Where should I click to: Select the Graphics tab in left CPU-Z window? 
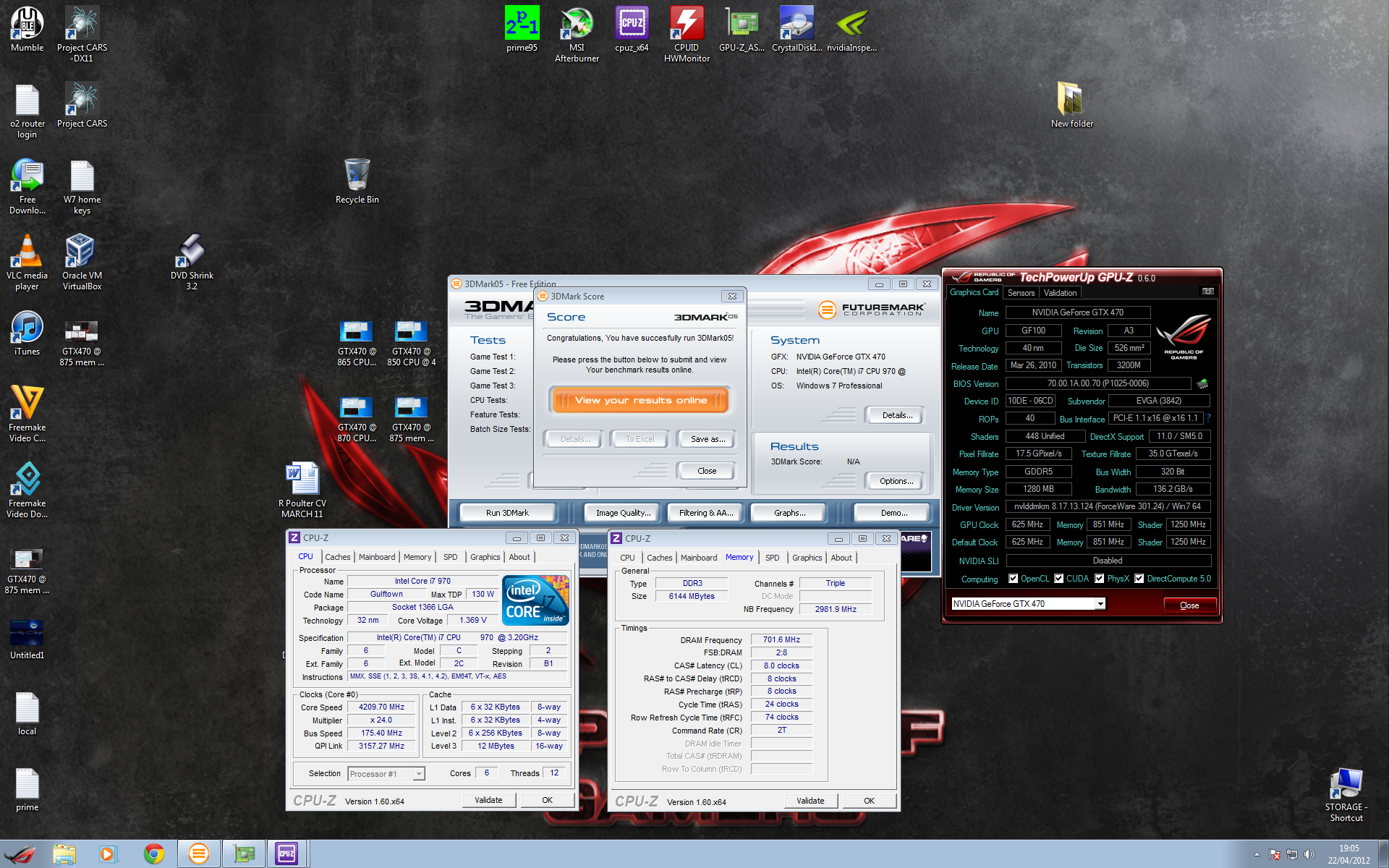[x=485, y=557]
